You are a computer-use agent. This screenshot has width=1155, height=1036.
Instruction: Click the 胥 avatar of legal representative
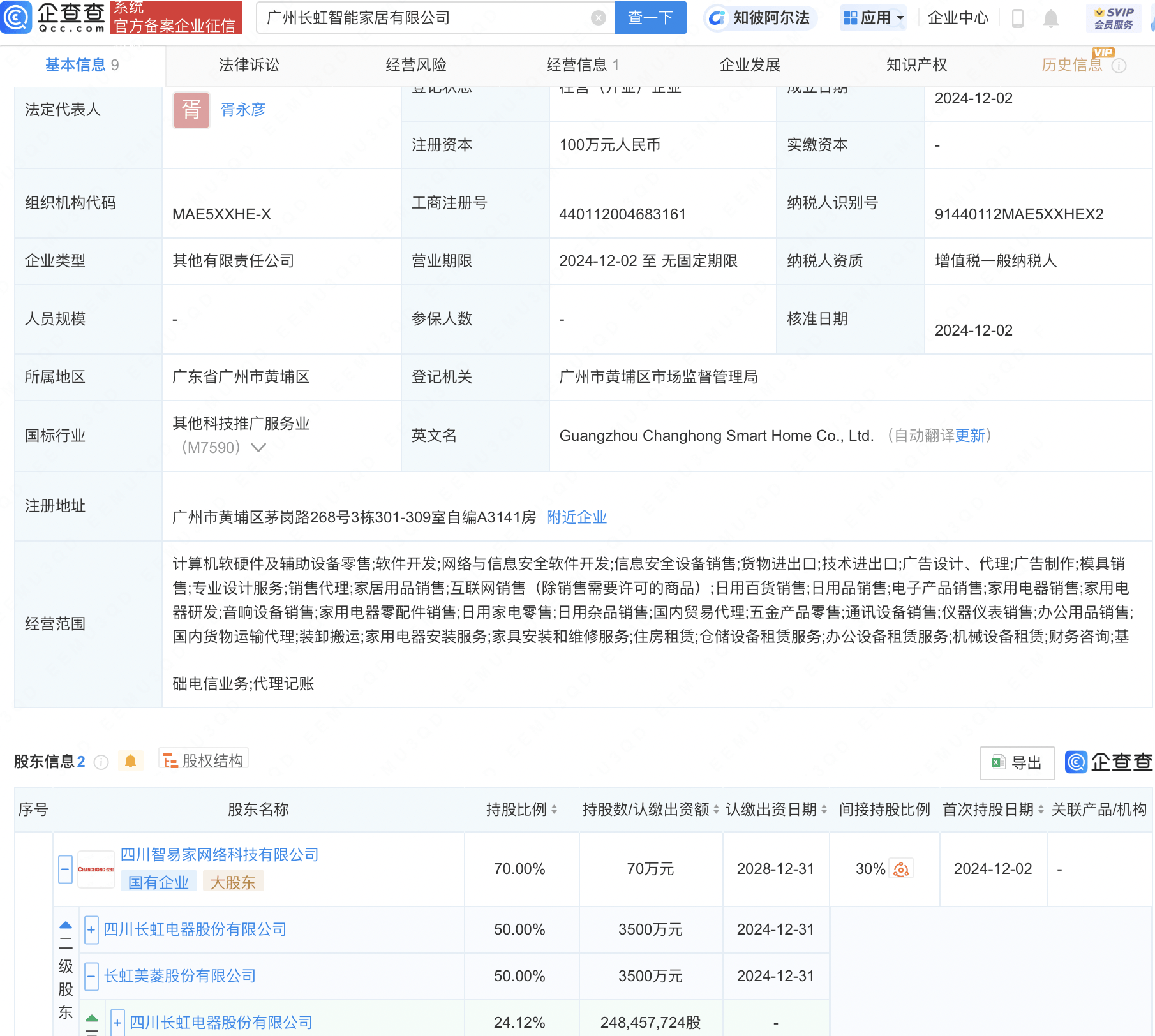191,110
